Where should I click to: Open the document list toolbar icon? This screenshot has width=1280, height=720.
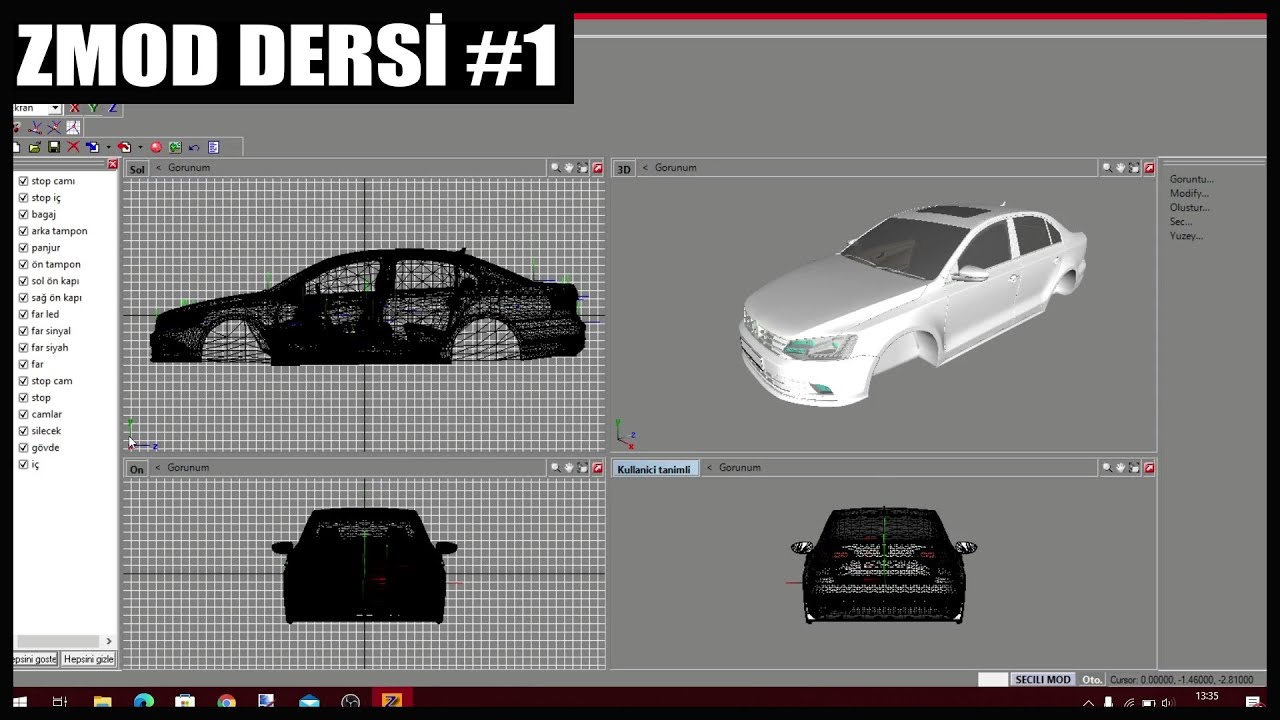(x=213, y=147)
